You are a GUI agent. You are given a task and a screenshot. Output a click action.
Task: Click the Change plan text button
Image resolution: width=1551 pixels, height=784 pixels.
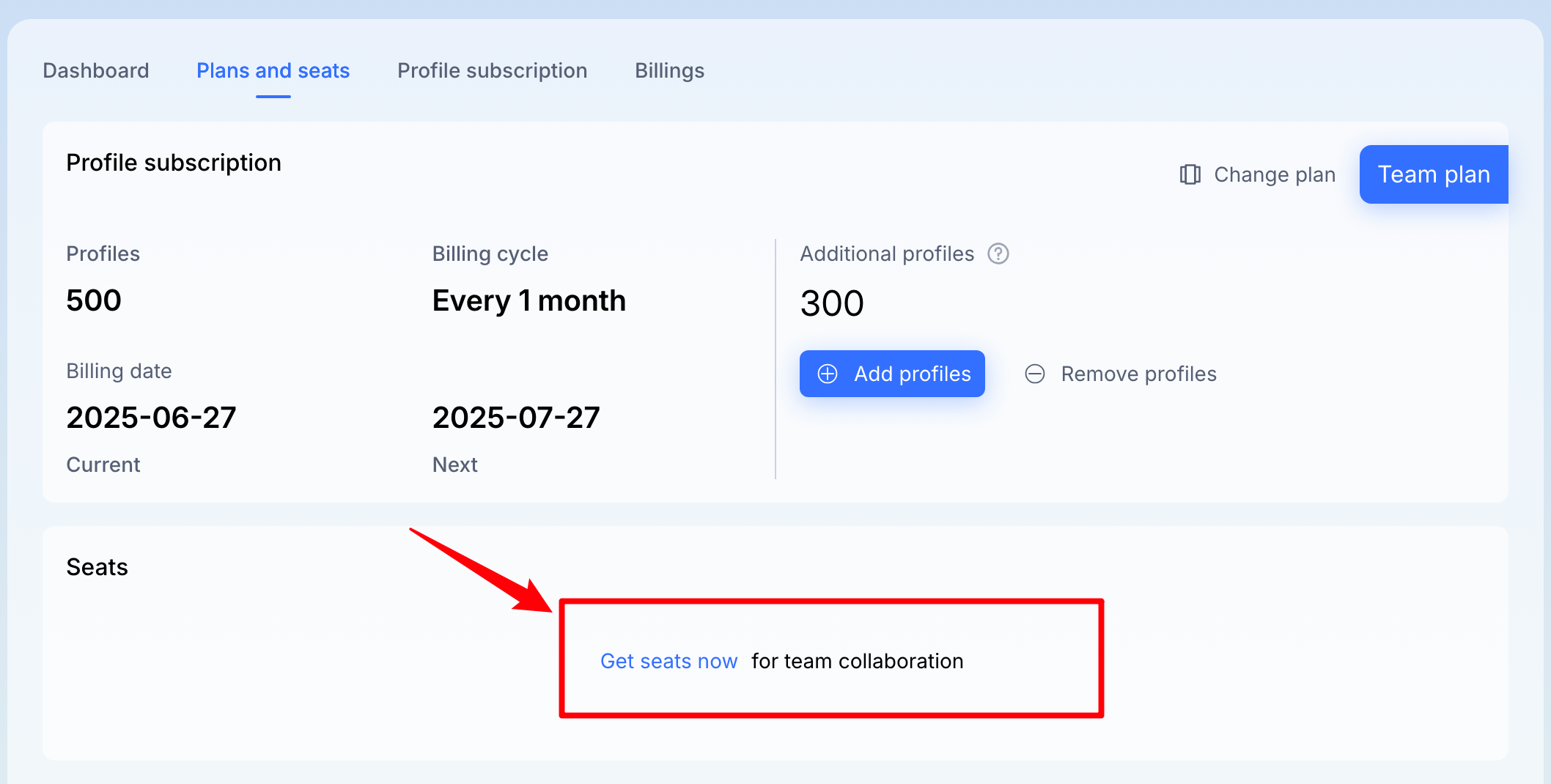(1275, 174)
